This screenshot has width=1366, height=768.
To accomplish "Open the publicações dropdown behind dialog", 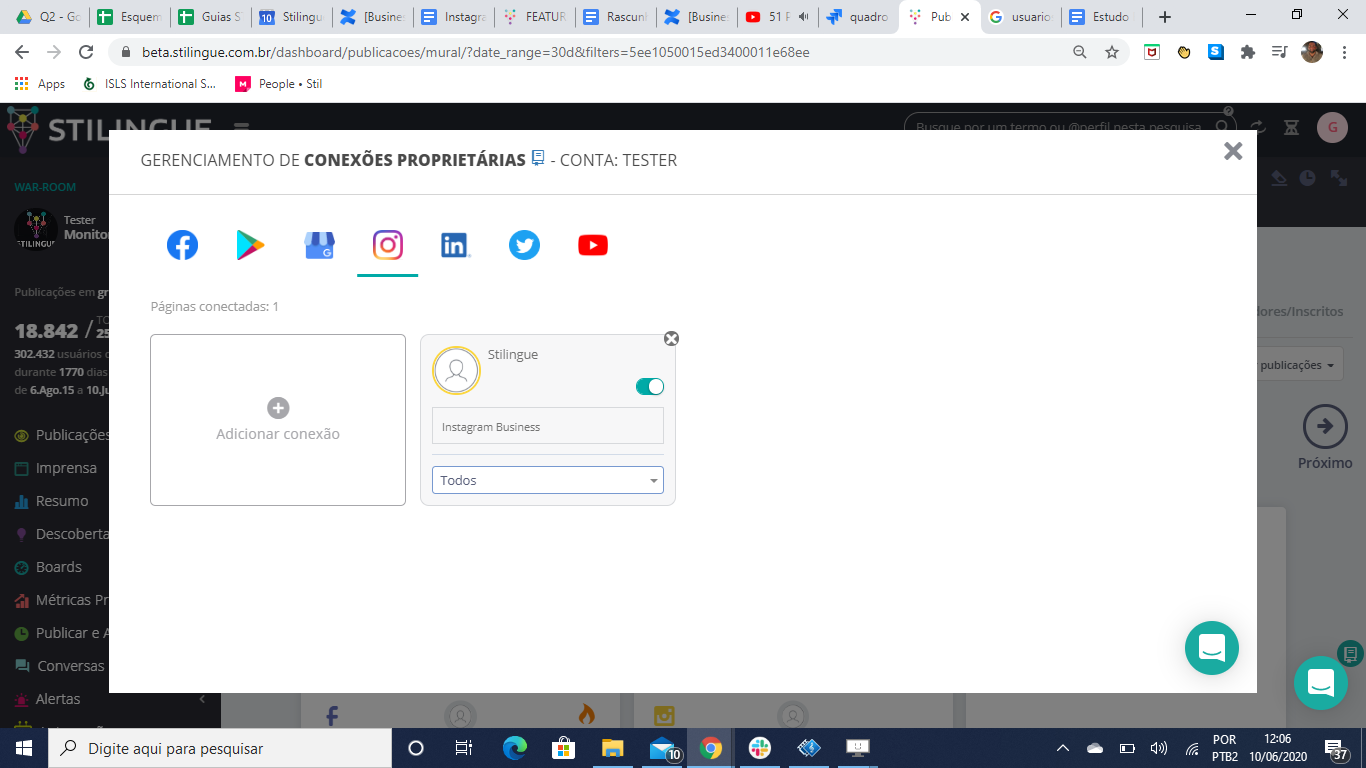I will pyautogui.click(x=1300, y=365).
